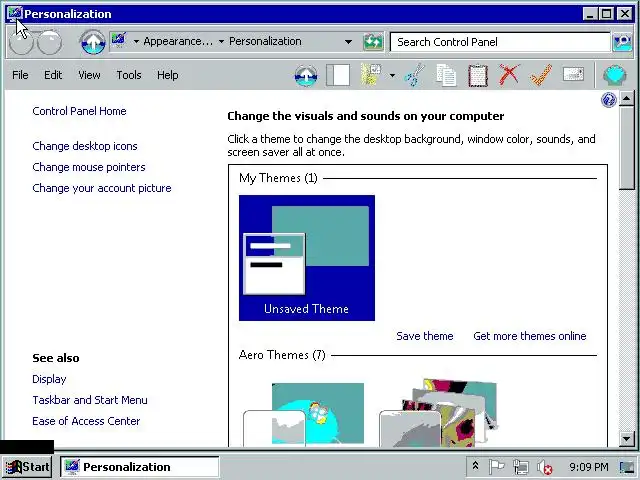The height and width of the screenshot is (480, 640).
Task: Select the second Aero theme with stacked pictures
Action: pyautogui.click(x=438, y=413)
